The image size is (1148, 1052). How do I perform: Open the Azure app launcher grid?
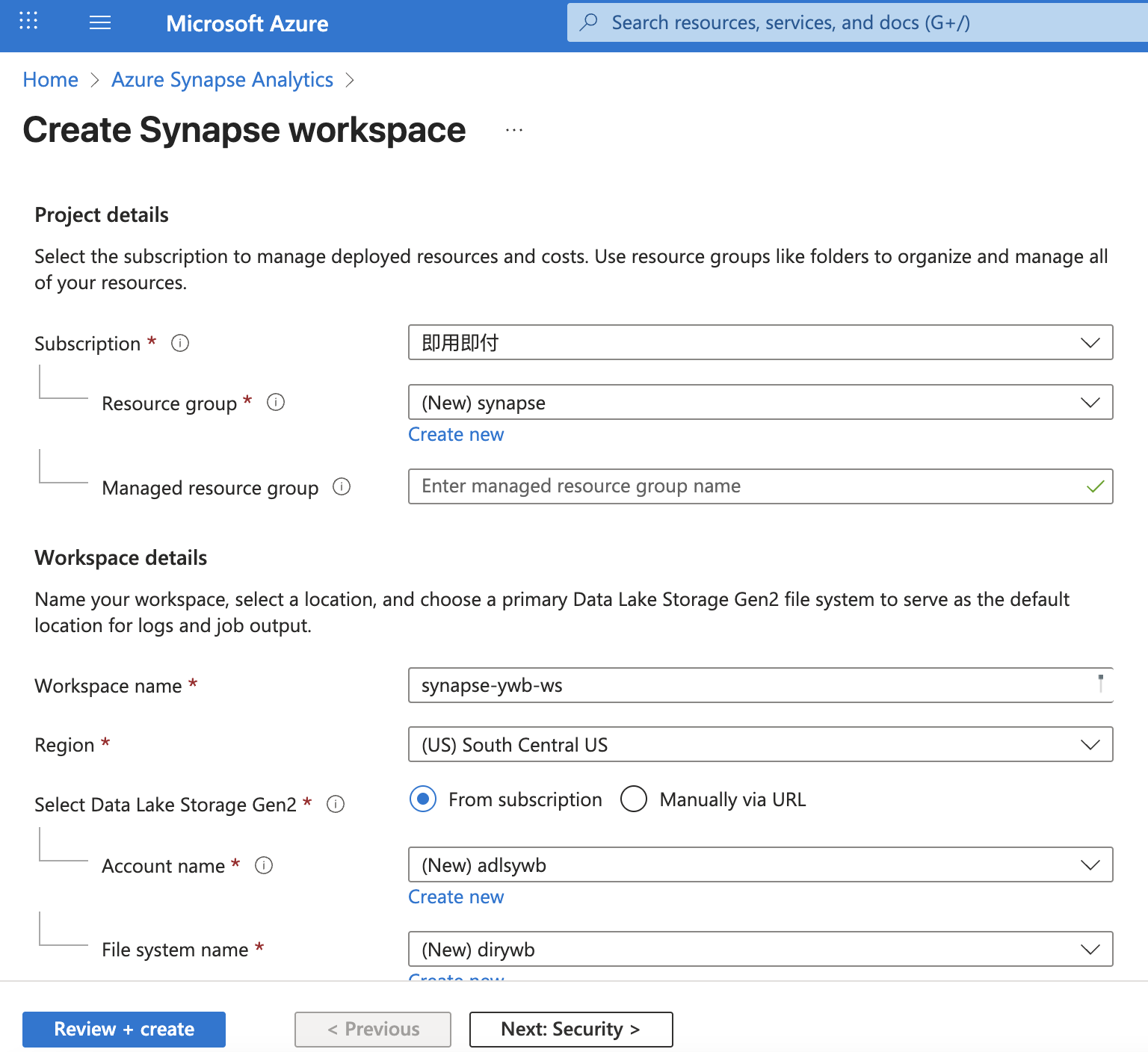[x=28, y=22]
